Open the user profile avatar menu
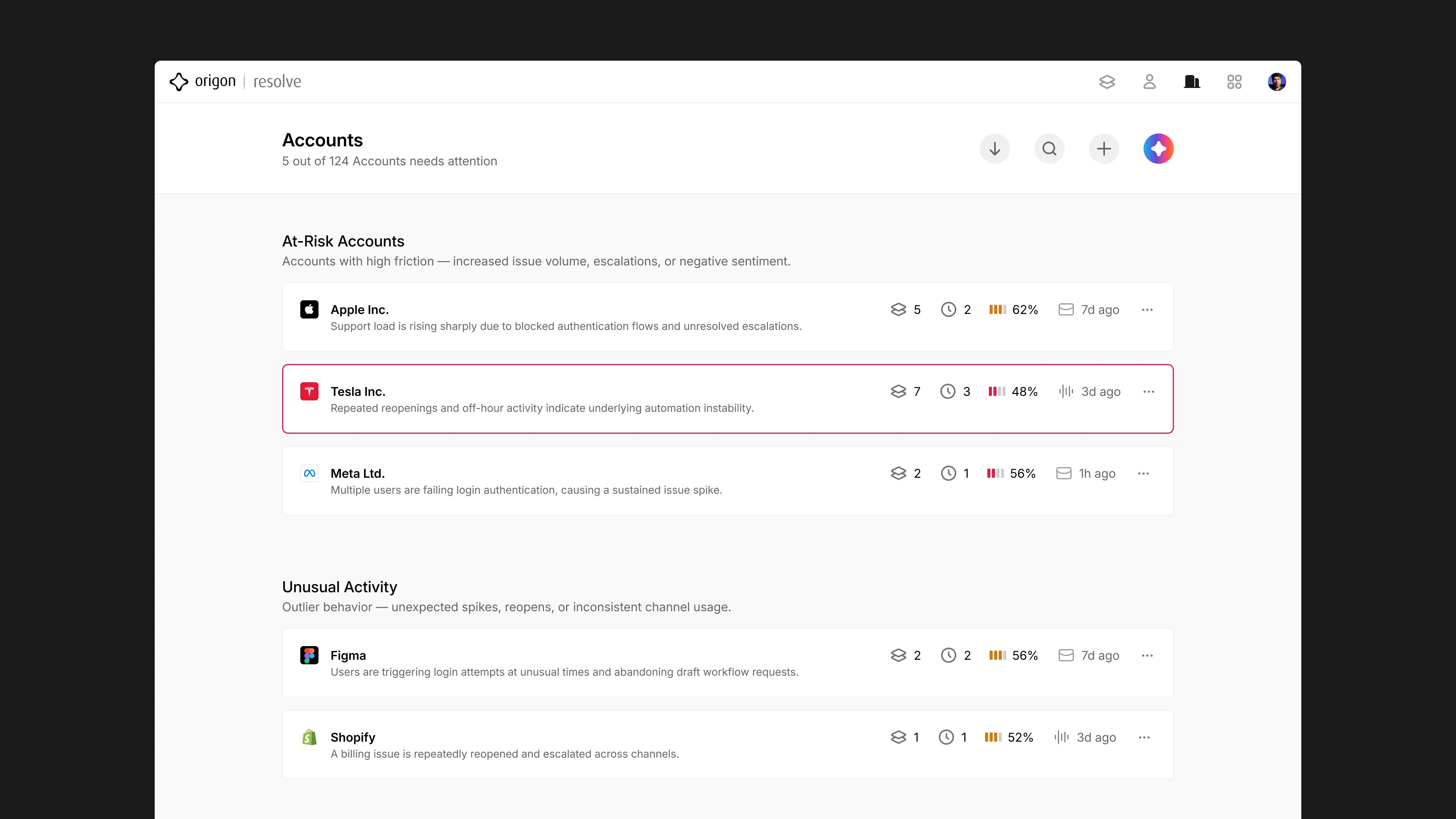Image resolution: width=1456 pixels, height=819 pixels. [x=1277, y=82]
